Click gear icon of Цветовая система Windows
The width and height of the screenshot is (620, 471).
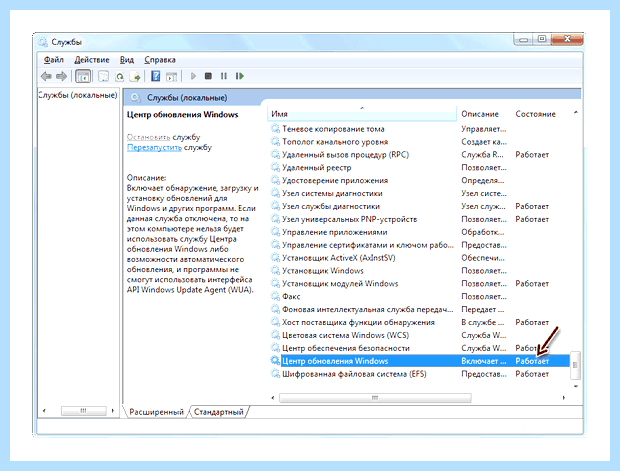coord(275,335)
